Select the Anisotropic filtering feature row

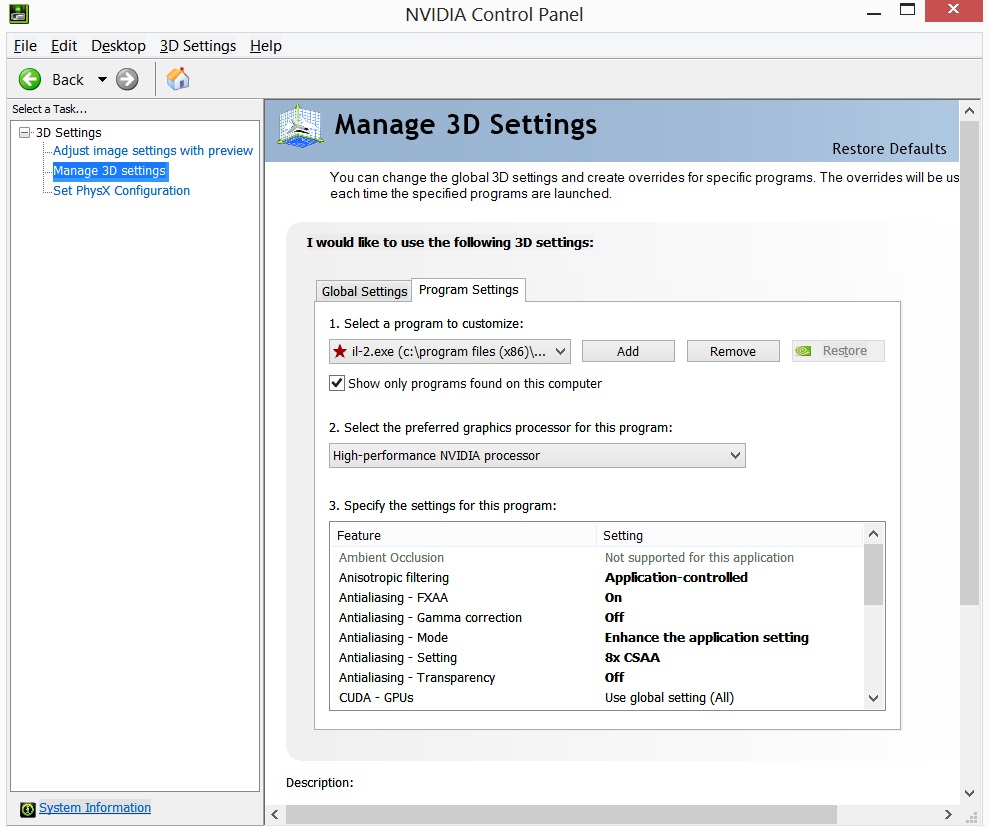[596, 578]
